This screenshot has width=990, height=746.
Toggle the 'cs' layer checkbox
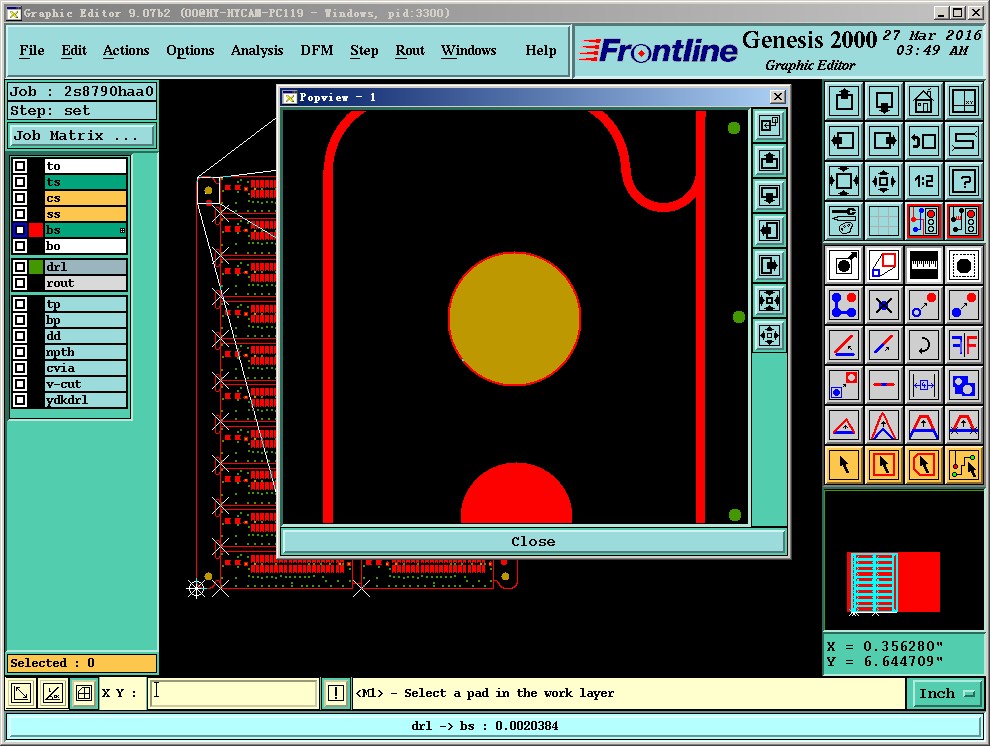(x=20, y=198)
